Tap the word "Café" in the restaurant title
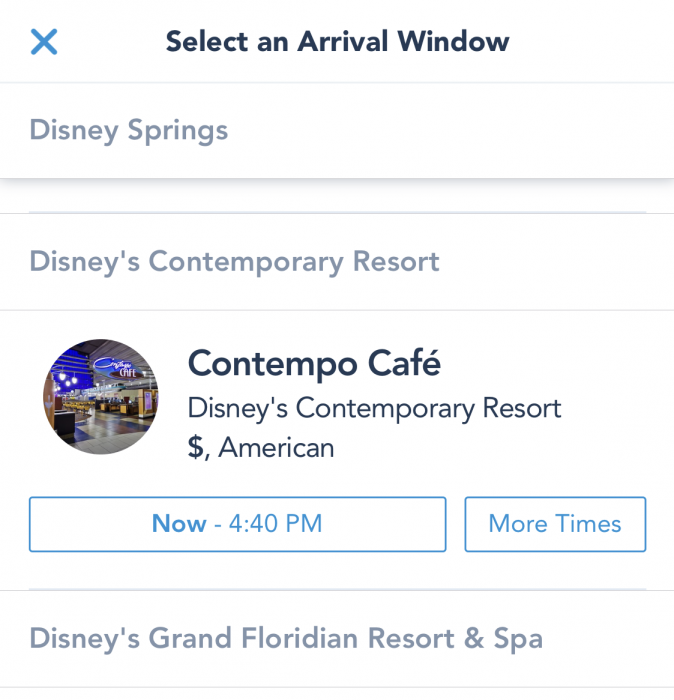This screenshot has height=700, width=674. click(404, 363)
